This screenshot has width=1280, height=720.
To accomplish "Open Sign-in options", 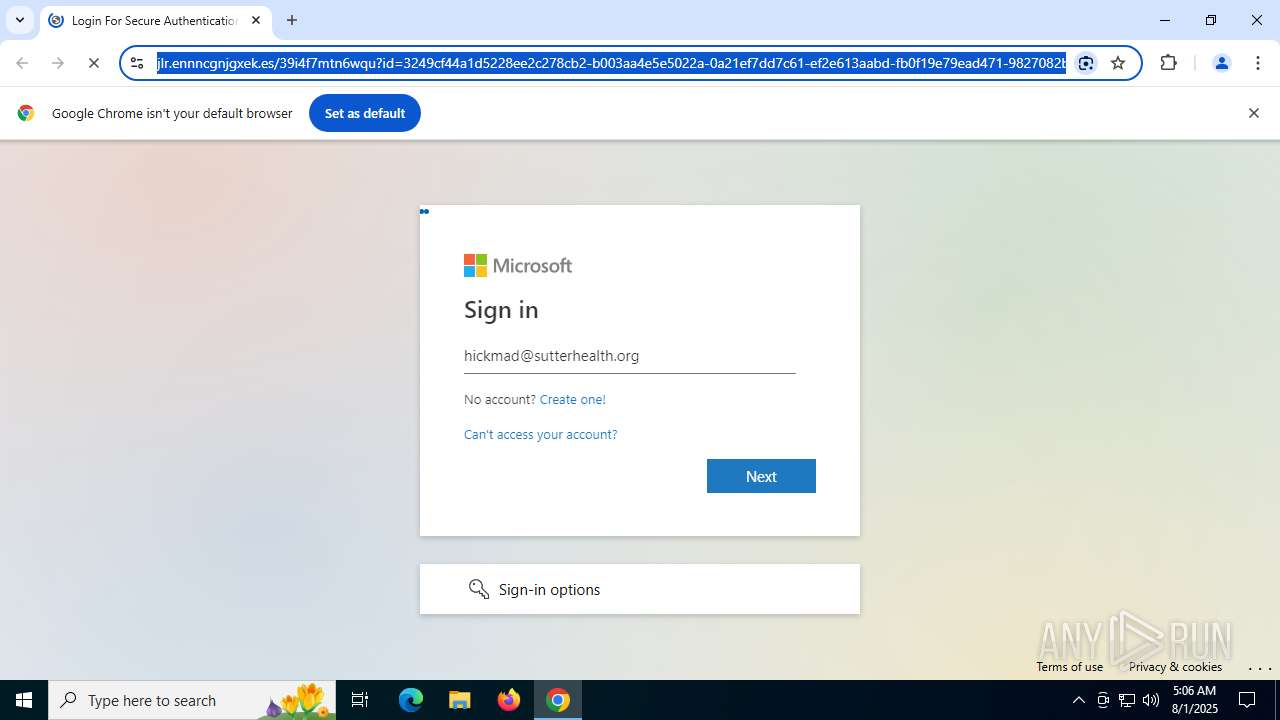I will [640, 589].
